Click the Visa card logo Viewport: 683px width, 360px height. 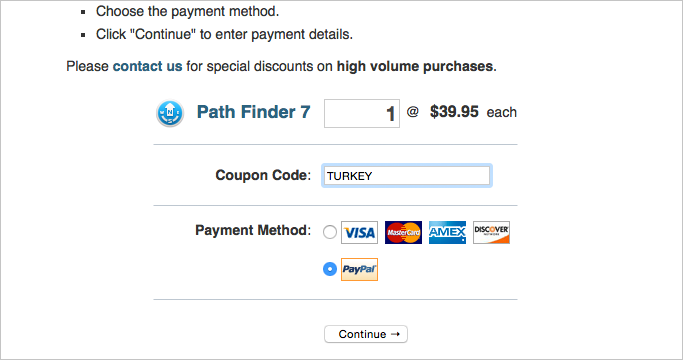coord(359,232)
